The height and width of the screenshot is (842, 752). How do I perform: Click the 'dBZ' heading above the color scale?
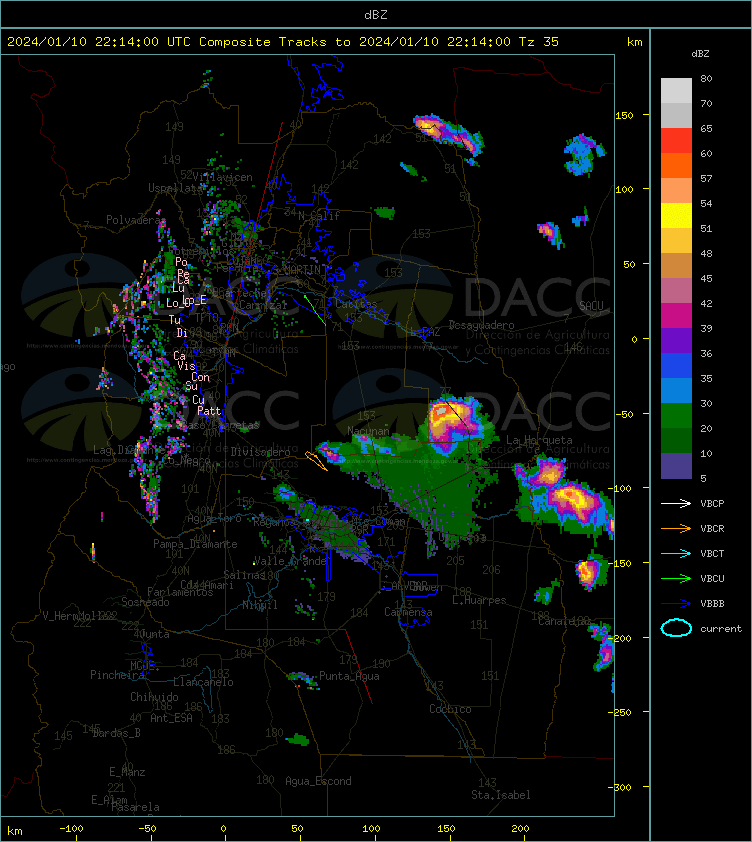click(700, 54)
